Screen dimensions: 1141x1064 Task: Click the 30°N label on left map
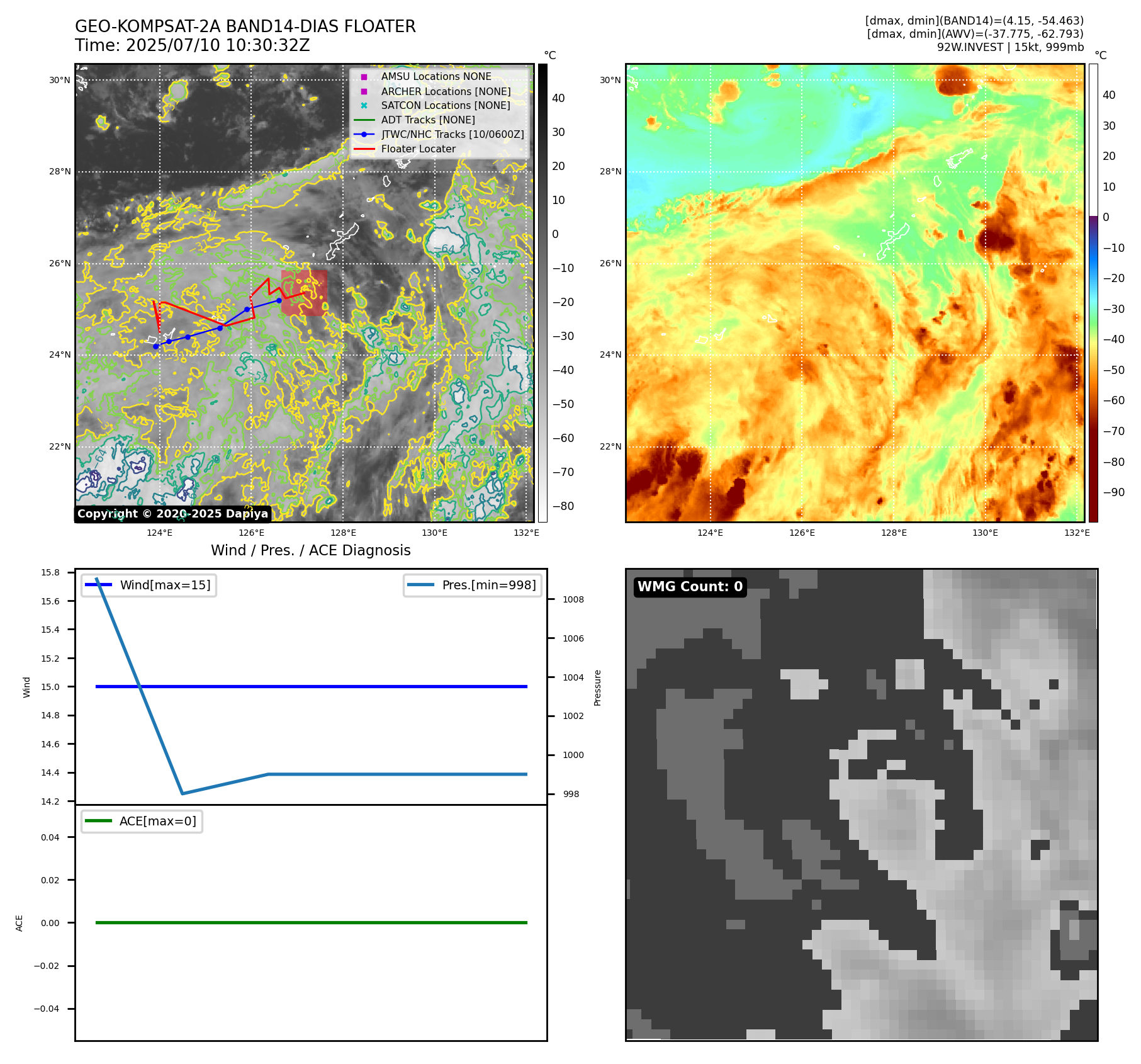60,80
